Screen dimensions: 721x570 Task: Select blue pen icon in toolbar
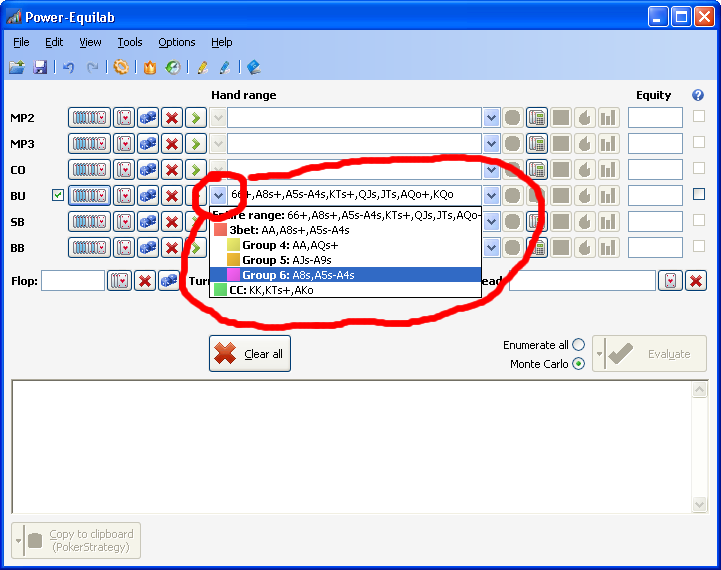225,68
